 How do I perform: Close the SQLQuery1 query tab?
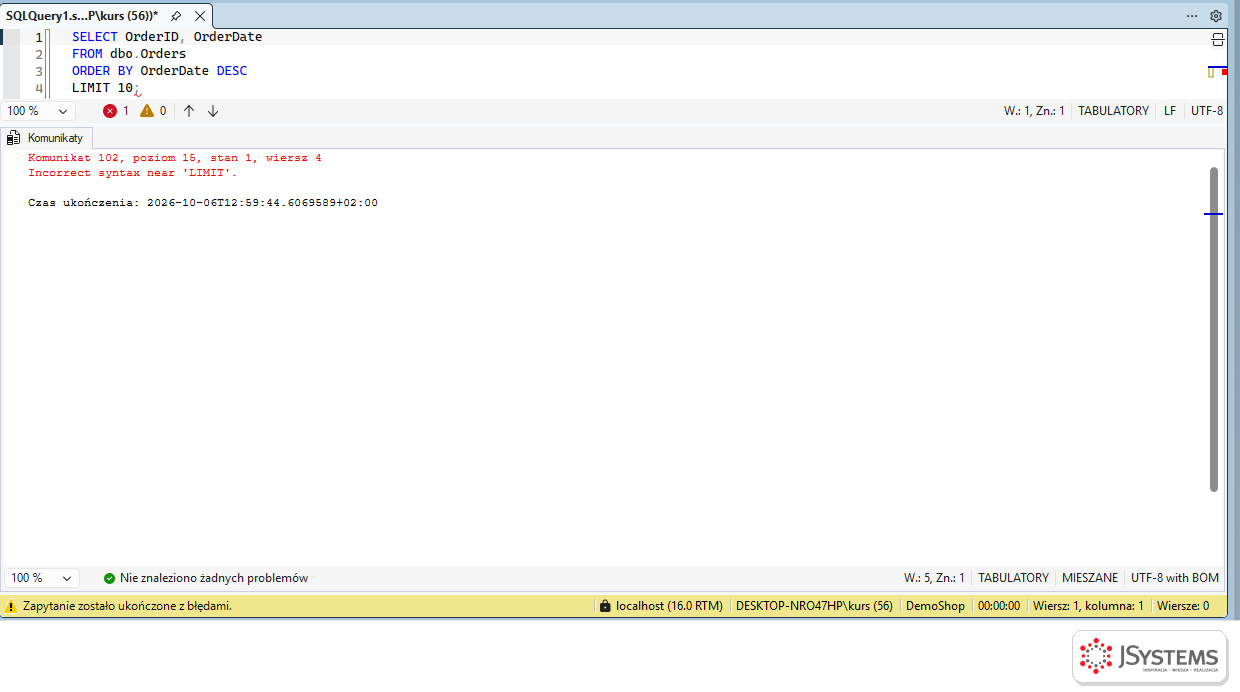click(199, 16)
